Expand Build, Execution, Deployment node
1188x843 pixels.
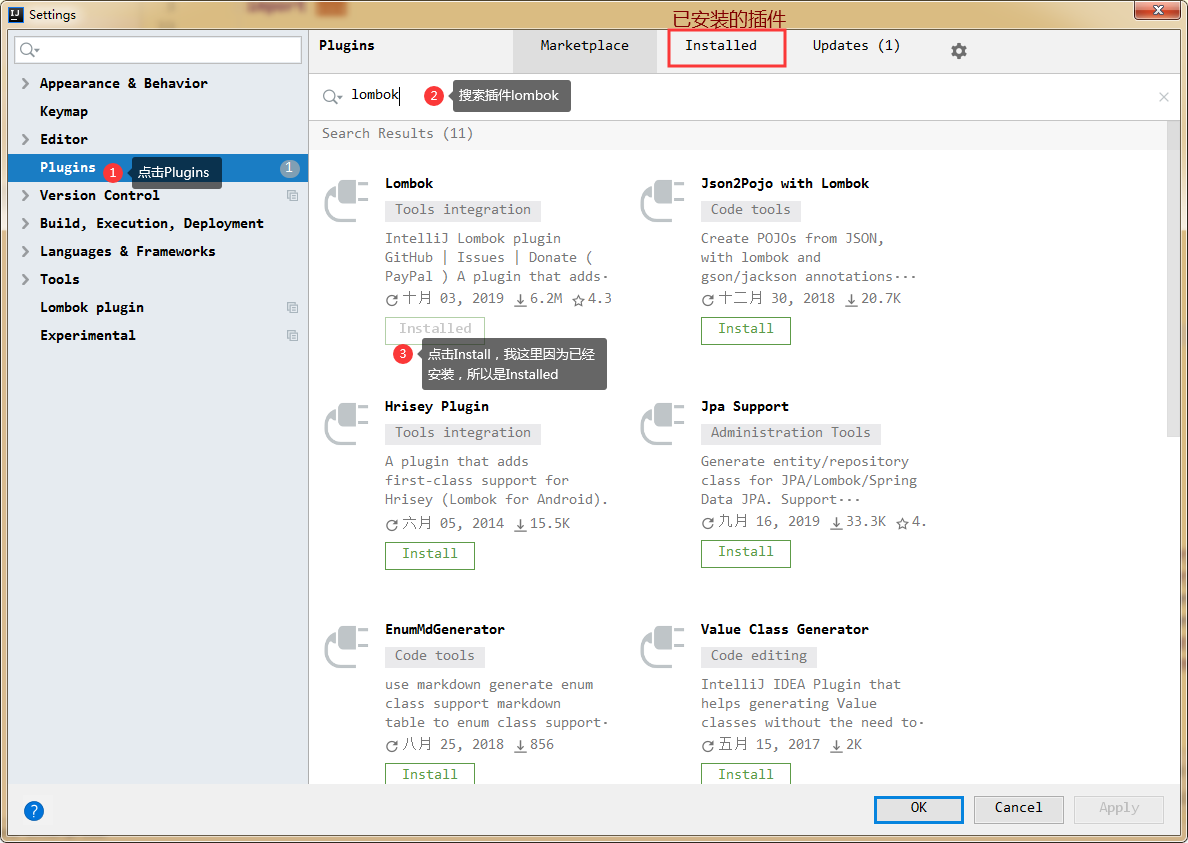point(26,223)
